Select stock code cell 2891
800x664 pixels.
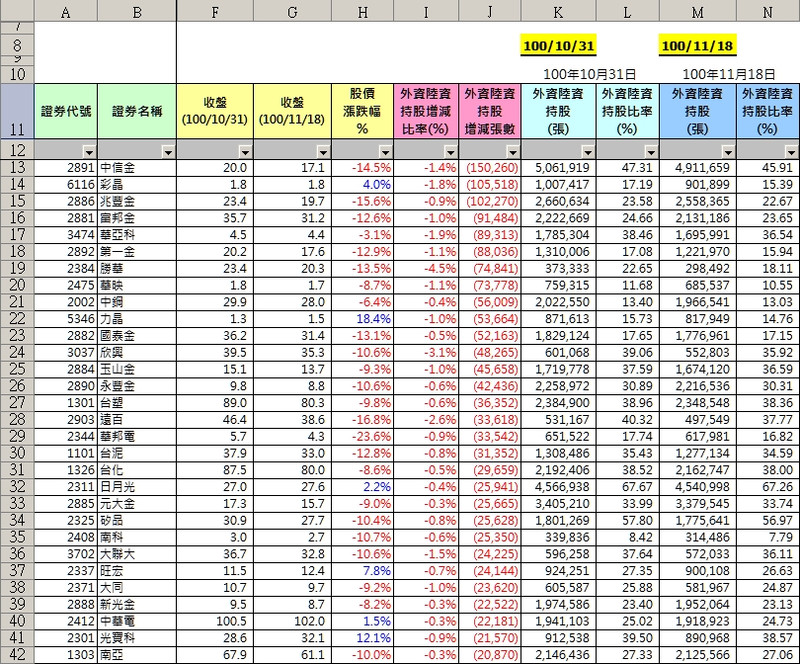pyautogui.click(x=66, y=168)
